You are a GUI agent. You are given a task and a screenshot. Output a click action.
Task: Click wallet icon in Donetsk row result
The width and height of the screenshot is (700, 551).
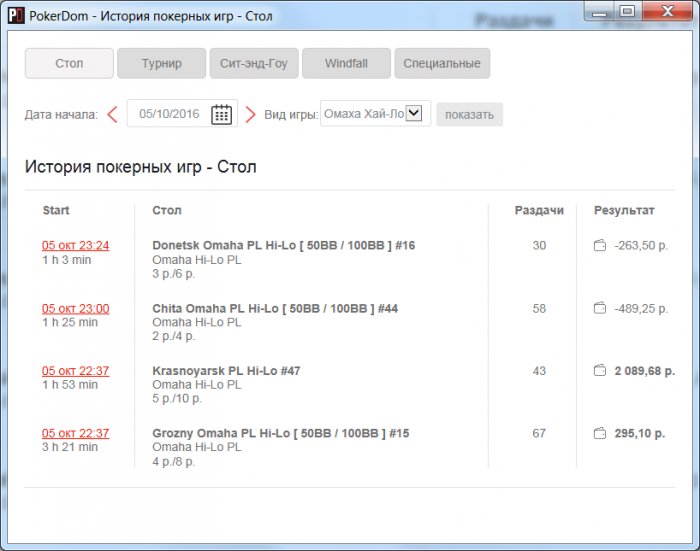click(x=600, y=245)
